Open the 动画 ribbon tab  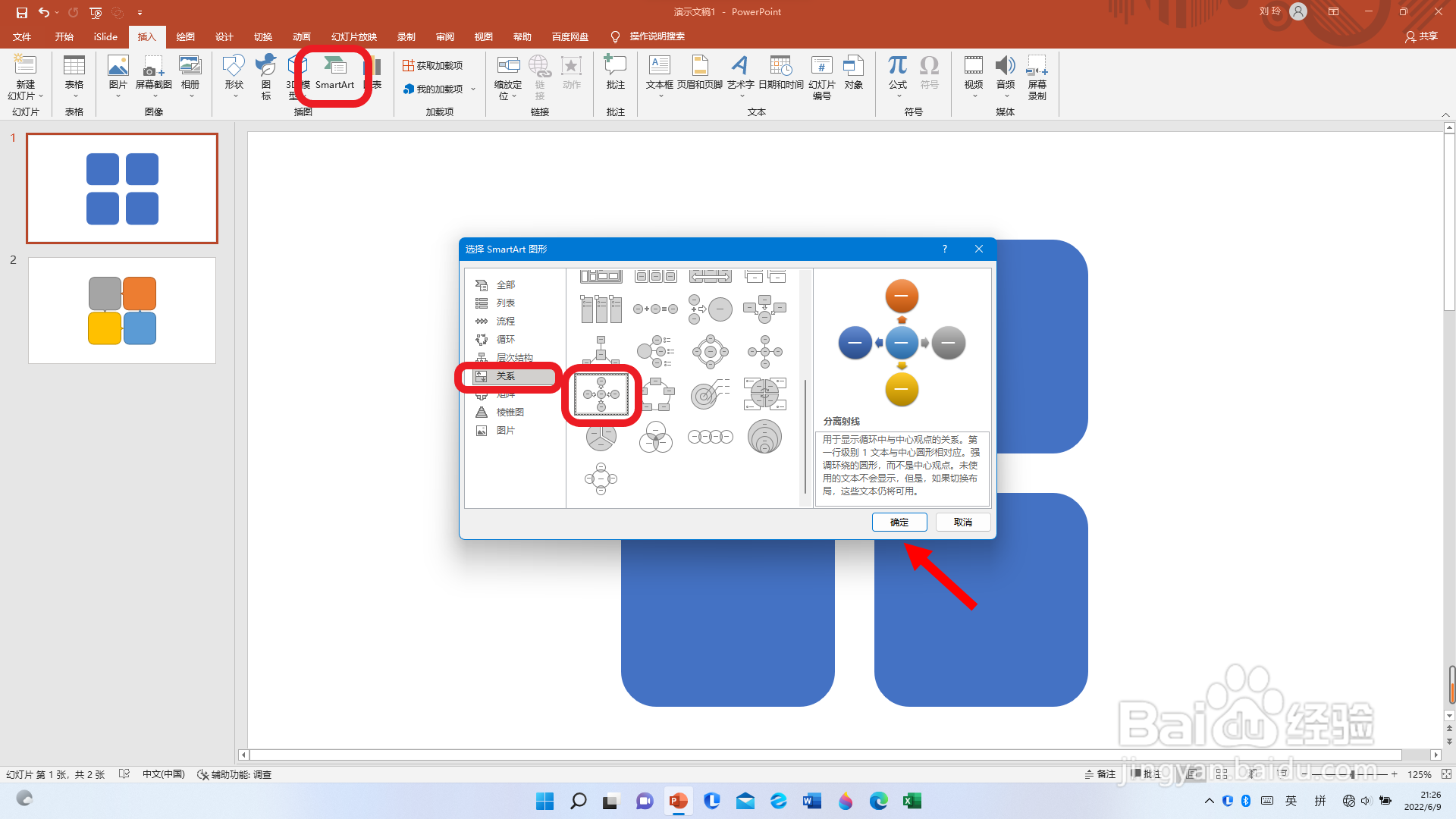302,36
